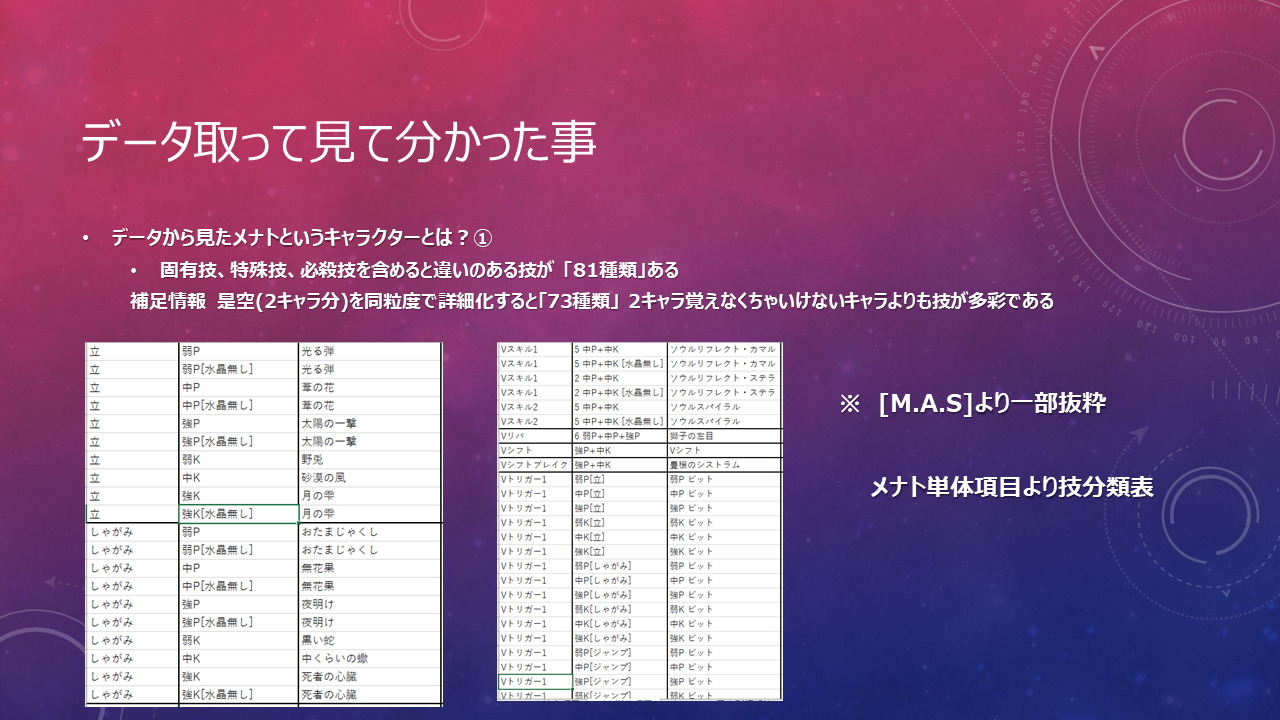Select the green-outlined Vトリガー1 cell in 強P[ジャンプ] row

coord(534,681)
